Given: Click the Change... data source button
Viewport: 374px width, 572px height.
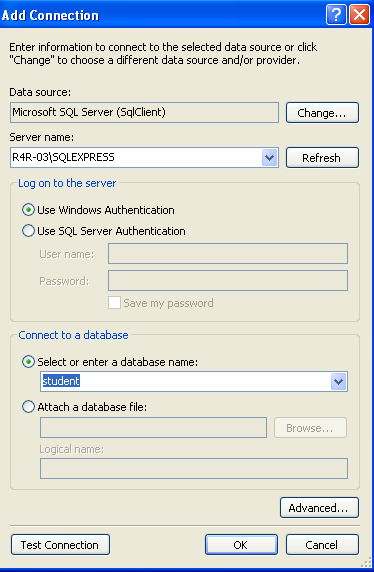Looking at the screenshot, I should click(x=322, y=113).
